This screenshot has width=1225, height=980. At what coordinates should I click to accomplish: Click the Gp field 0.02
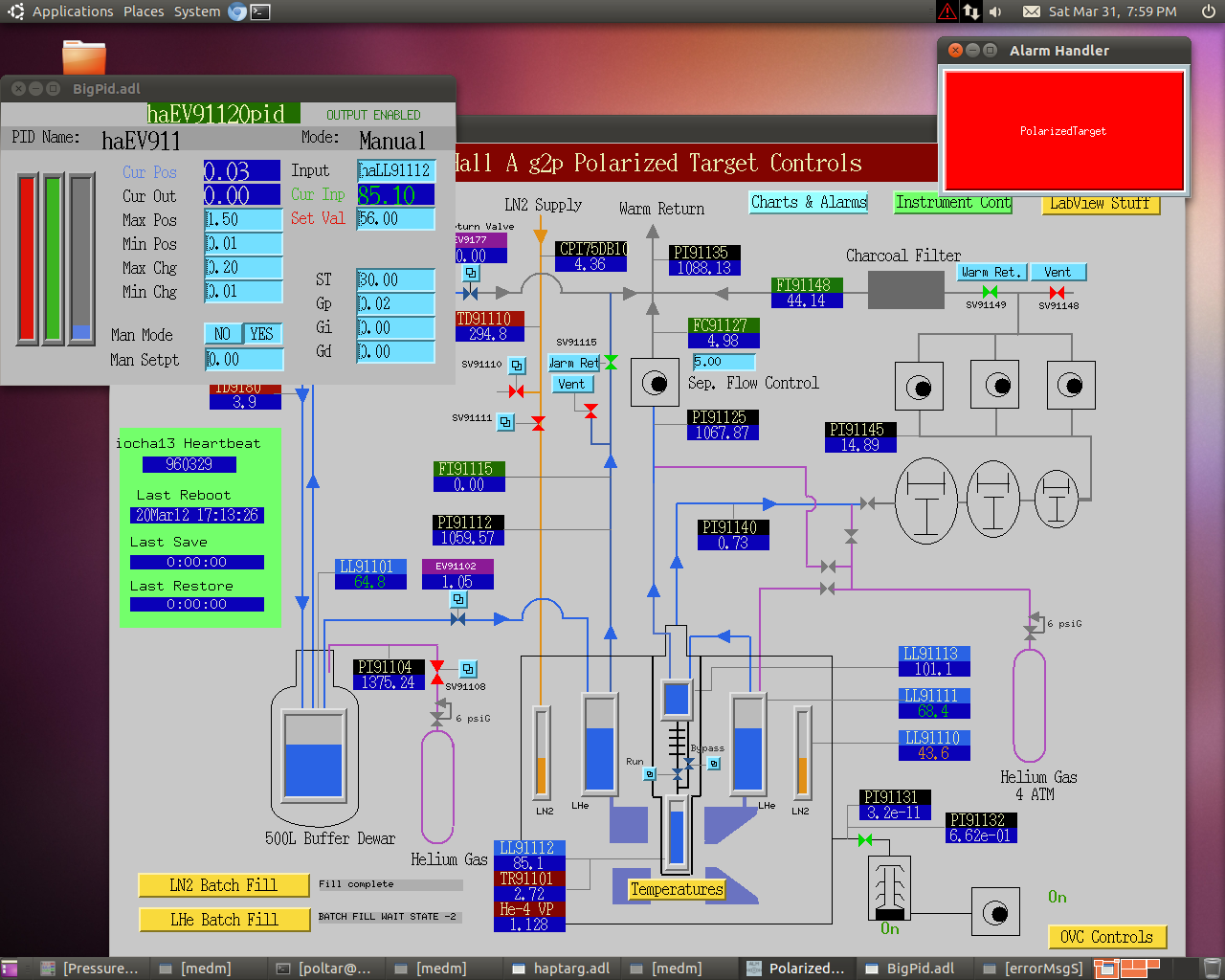pyautogui.click(x=396, y=304)
